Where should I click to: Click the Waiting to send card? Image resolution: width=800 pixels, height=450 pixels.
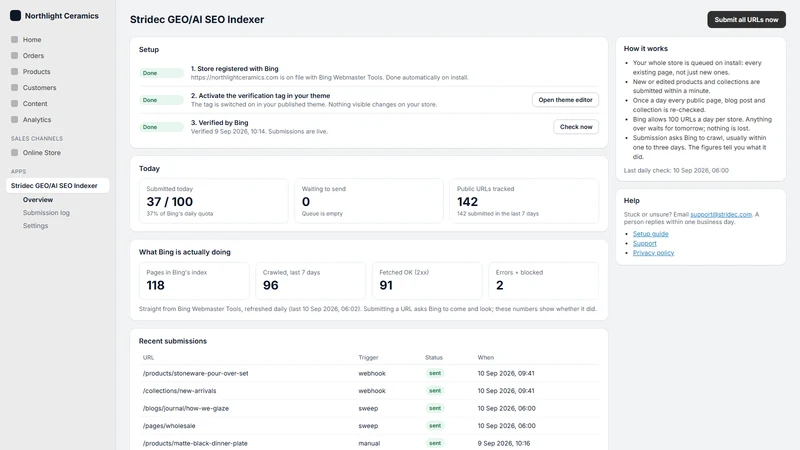[x=369, y=201]
